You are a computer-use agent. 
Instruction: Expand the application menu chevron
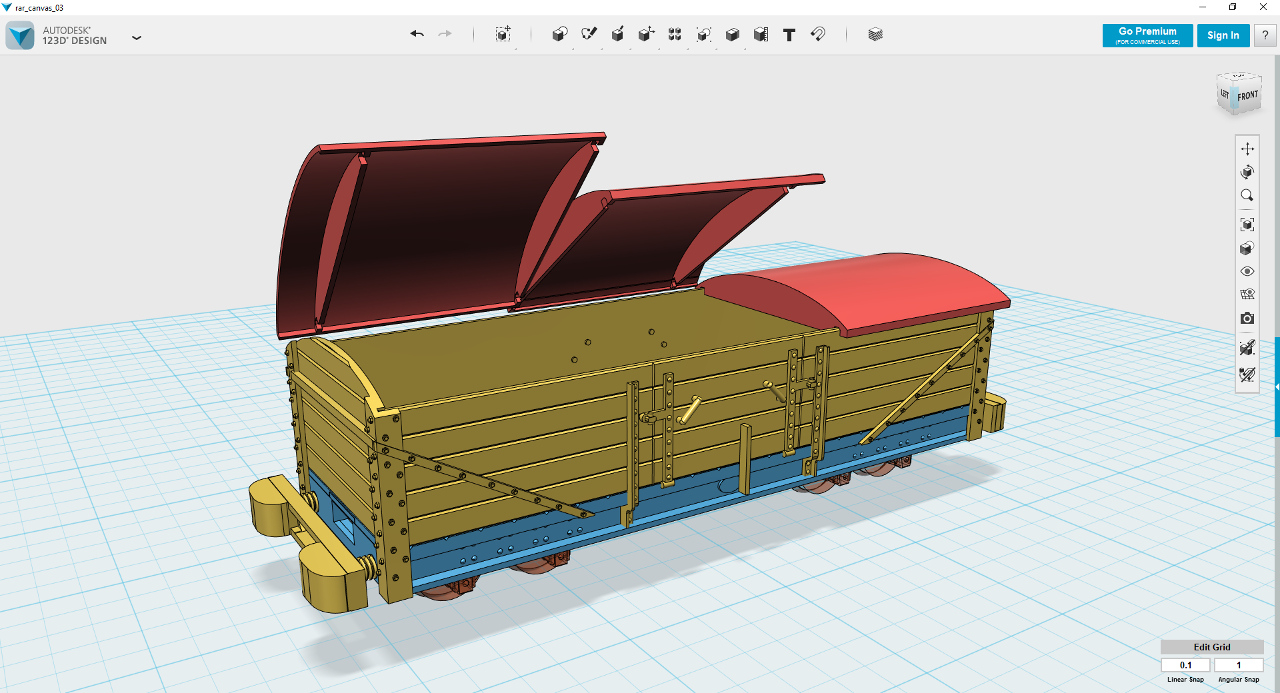pyautogui.click(x=136, y=38)
